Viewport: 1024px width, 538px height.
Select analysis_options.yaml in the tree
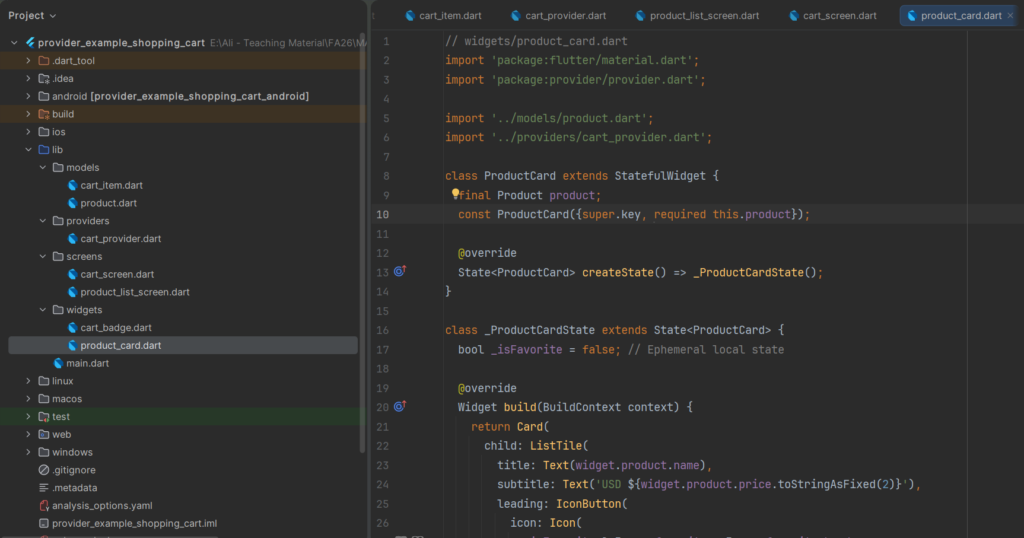(x=102, y=505)
